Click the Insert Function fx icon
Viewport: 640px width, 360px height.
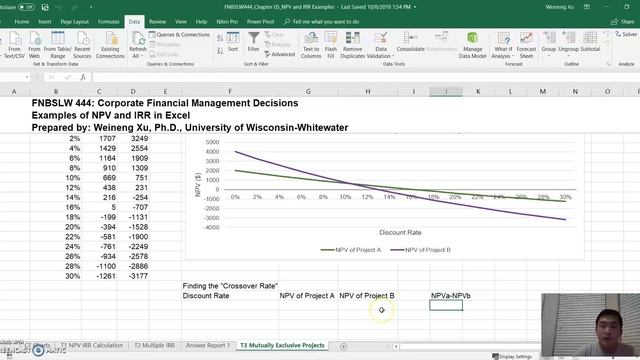(x=83, y=77)
